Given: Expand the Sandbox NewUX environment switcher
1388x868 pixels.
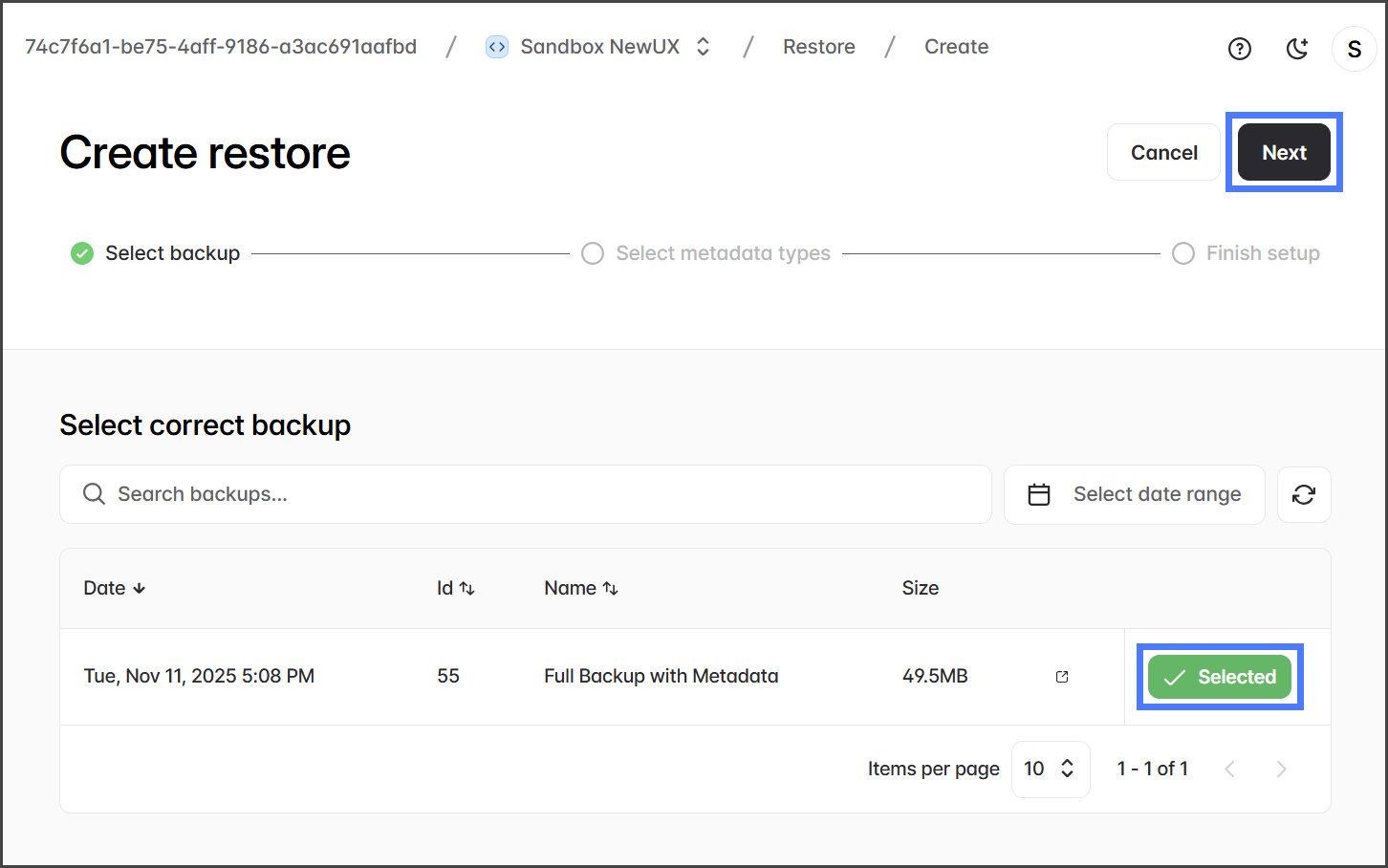Looking at the screenshot, I should 703,47.
